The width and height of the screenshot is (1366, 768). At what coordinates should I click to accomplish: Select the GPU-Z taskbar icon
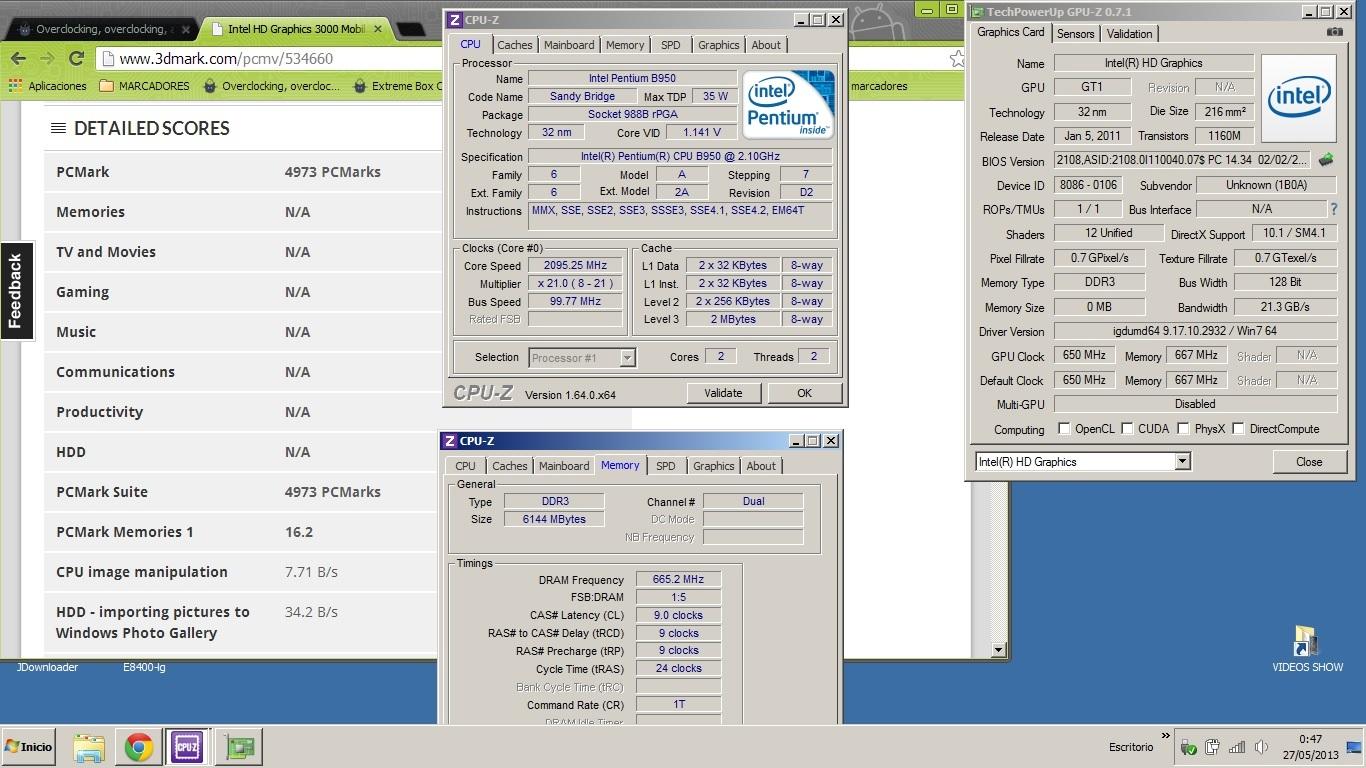pyautogui.click(x=238, y=747)
